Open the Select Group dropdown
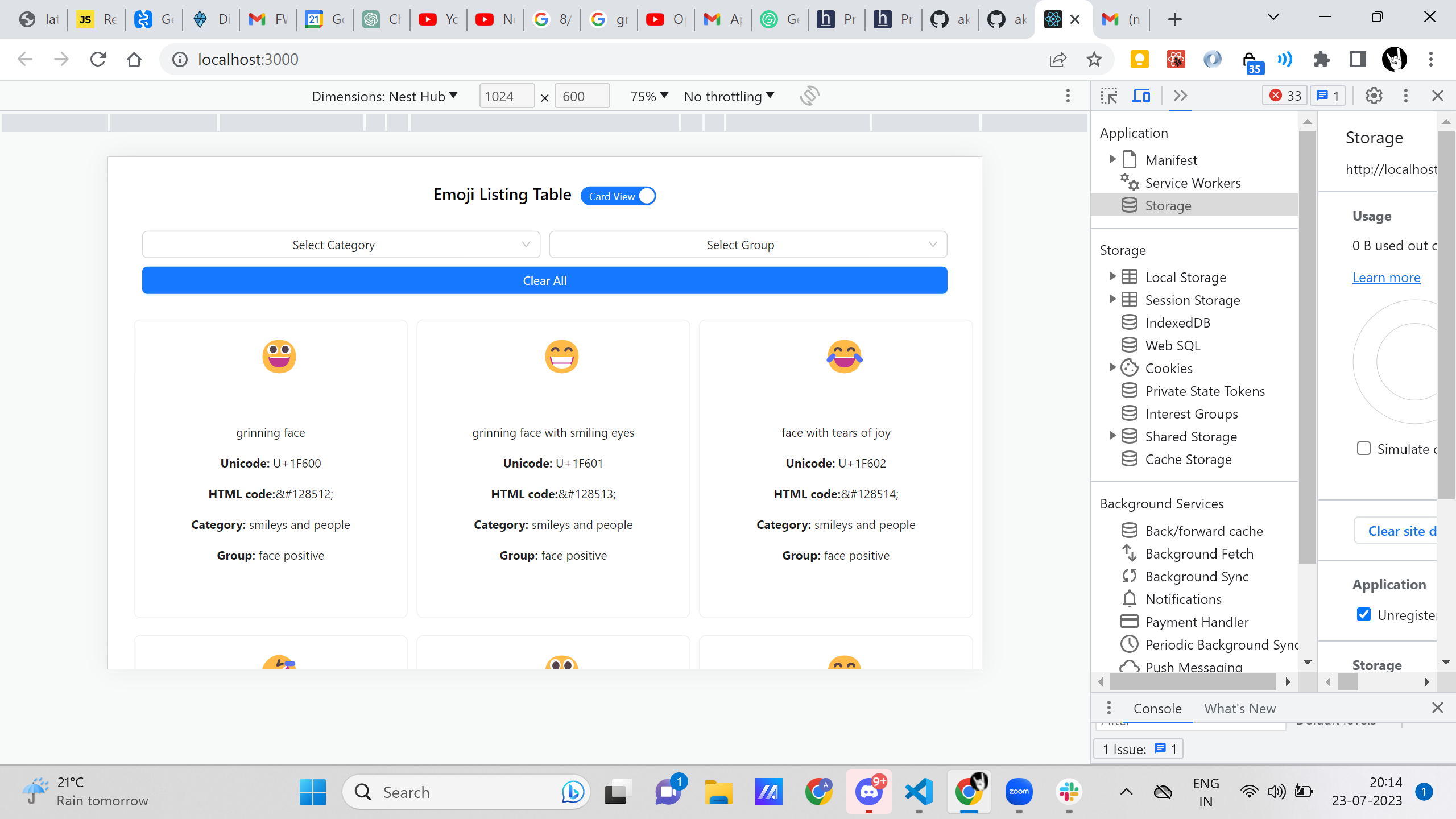This screenshot has height=819, width=1456. pos(747,245)
